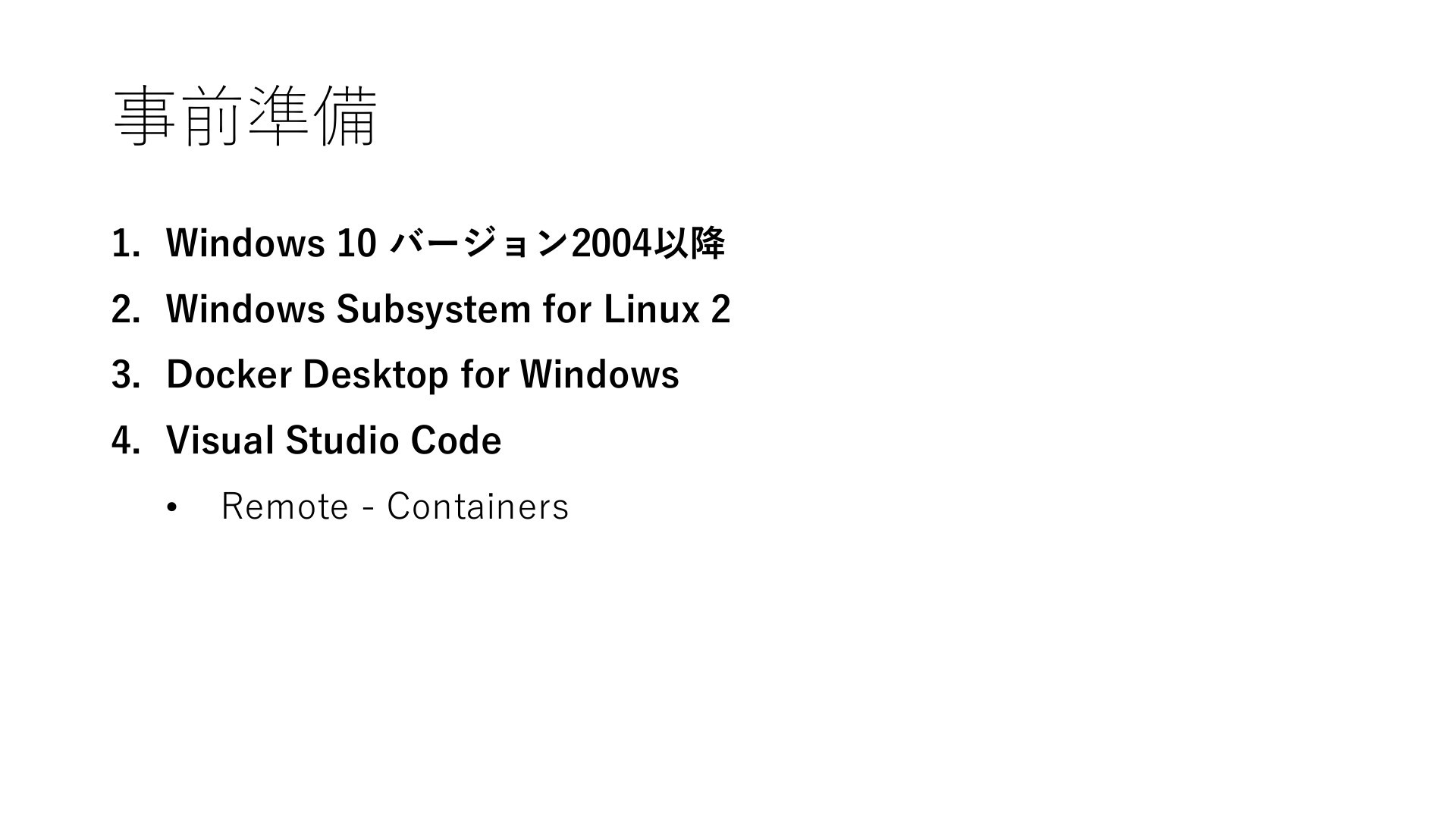Click the word Linux in item two
1456x819 pixels.
point(651,309)
